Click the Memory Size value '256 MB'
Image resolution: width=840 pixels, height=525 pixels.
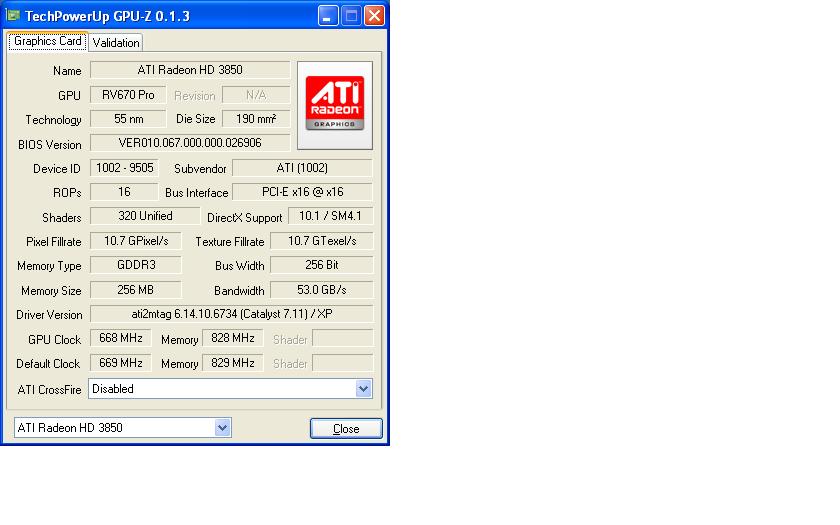136,290
